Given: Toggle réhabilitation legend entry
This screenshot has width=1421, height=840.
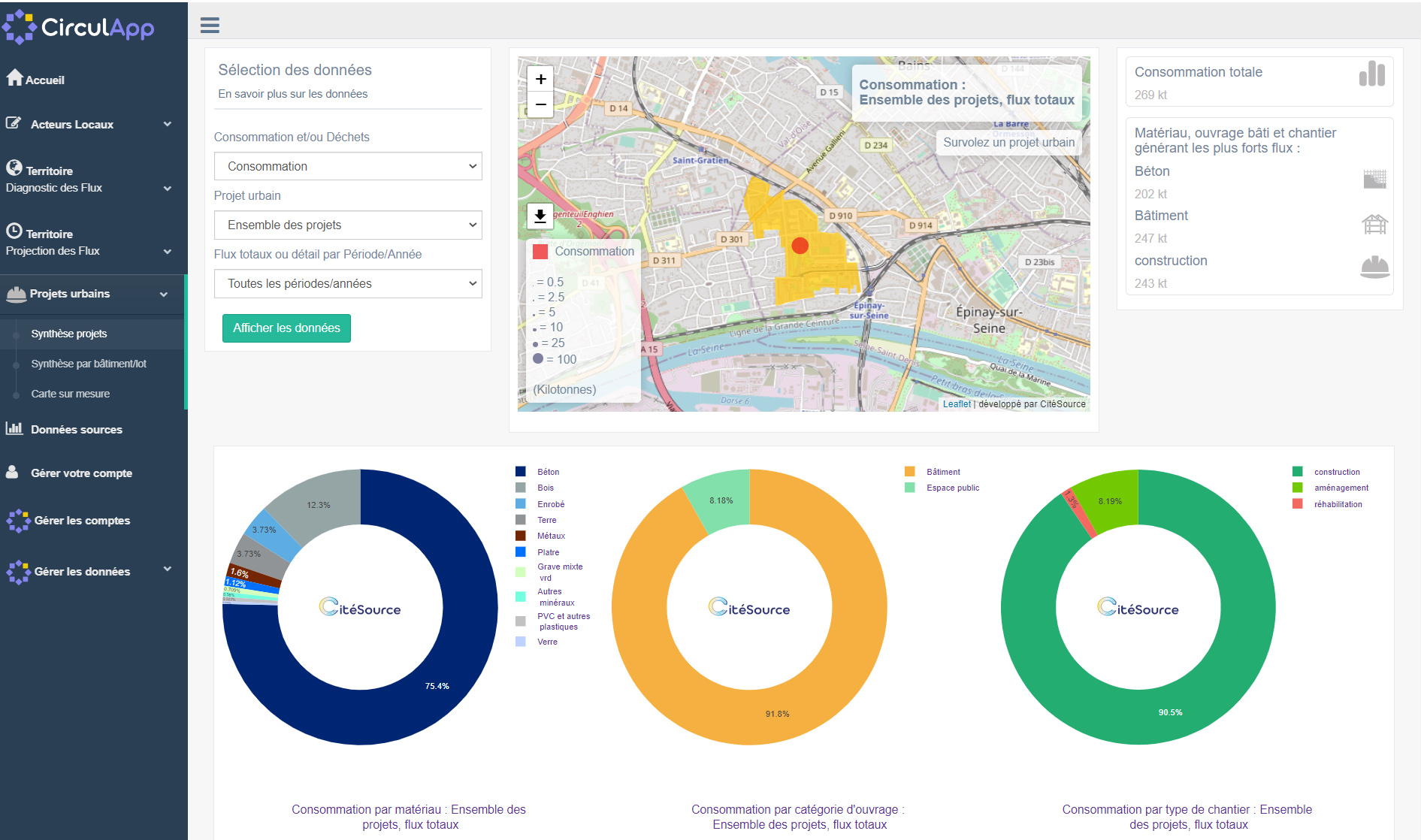Looking at the screenshot, I should click(x=1337, y=504).
